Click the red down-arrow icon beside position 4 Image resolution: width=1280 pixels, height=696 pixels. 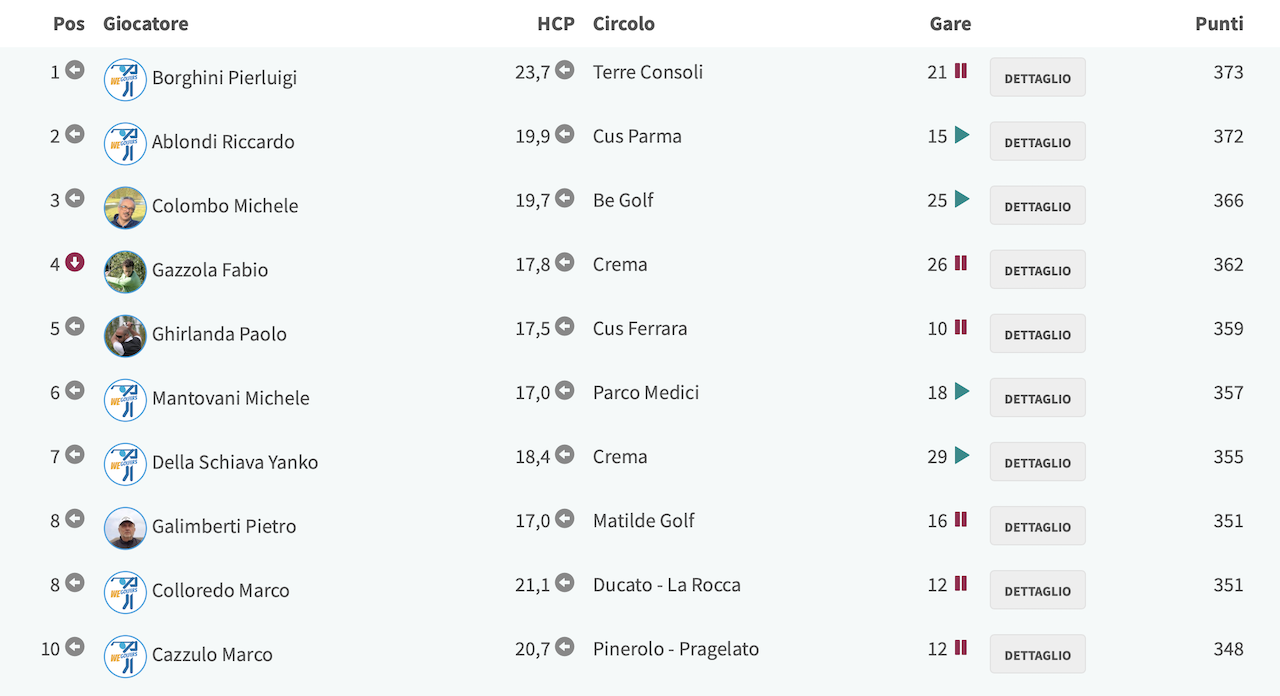coord(75,263)
